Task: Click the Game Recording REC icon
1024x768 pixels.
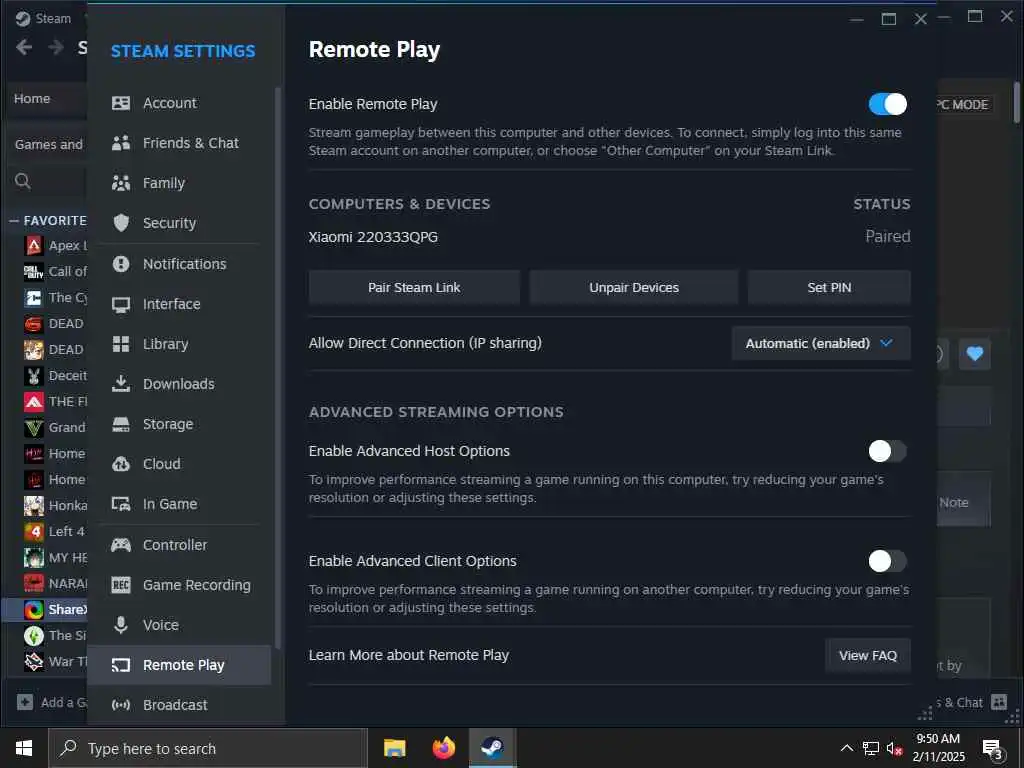Action: [x=121, y=585]
